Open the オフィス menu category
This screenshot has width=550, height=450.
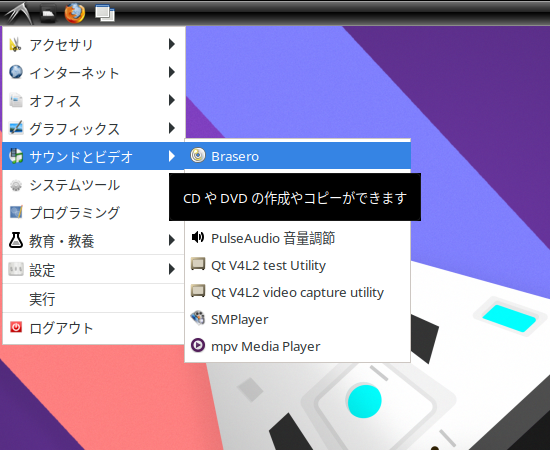click(94, 101)
